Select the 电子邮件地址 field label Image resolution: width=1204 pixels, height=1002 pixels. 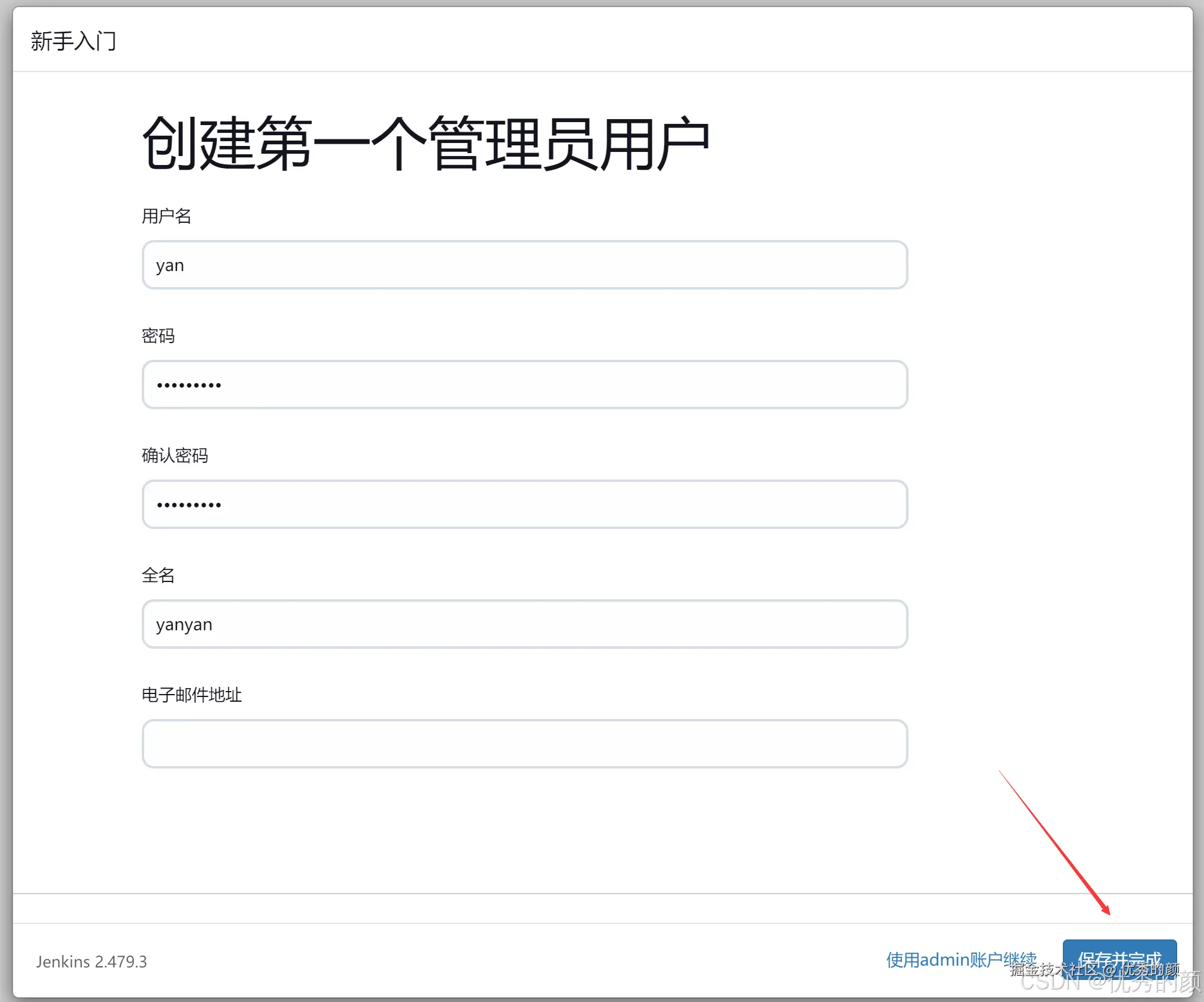(x=191, y=695)
